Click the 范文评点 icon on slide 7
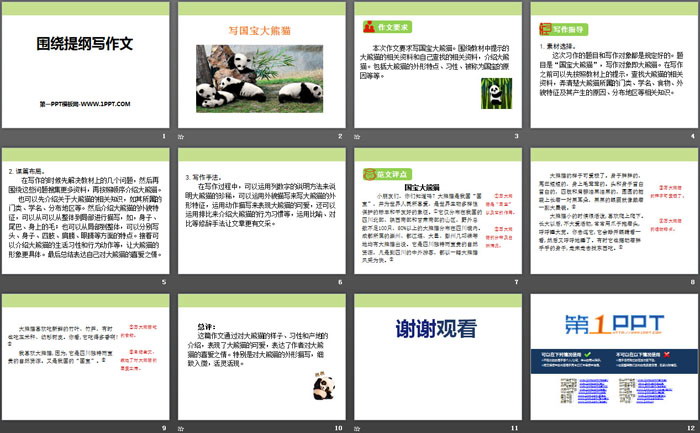The width and height of the screenshot is (700, 433). click(369, 174)
